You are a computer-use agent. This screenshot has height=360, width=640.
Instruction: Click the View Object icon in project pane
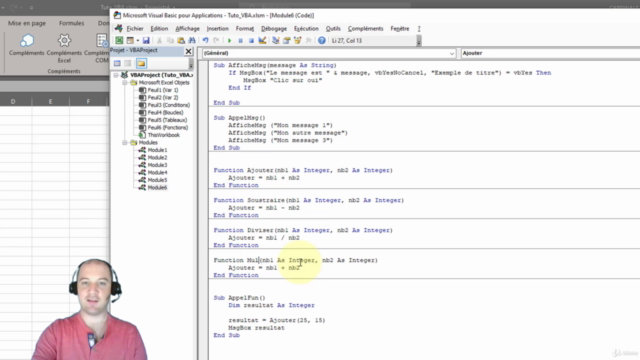click(128, 63)
